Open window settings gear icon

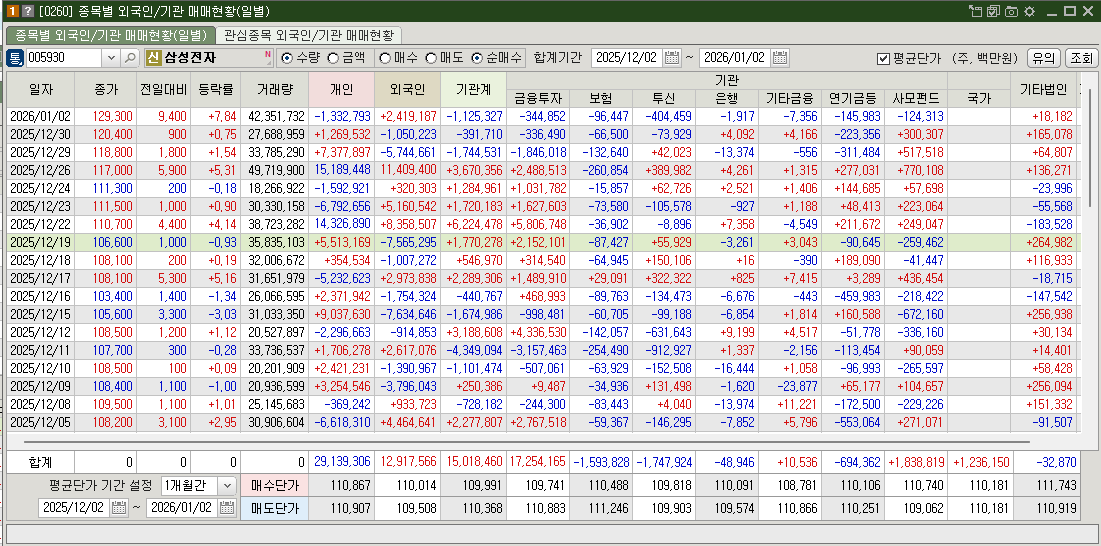[x=1029, y=11]
